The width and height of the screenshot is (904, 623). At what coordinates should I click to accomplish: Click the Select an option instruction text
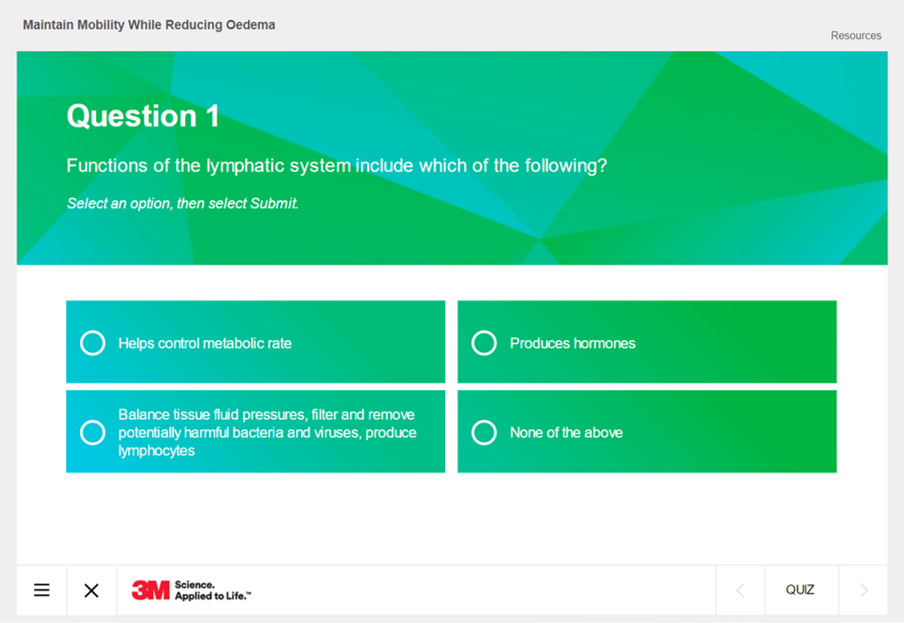tap(183, 203)
